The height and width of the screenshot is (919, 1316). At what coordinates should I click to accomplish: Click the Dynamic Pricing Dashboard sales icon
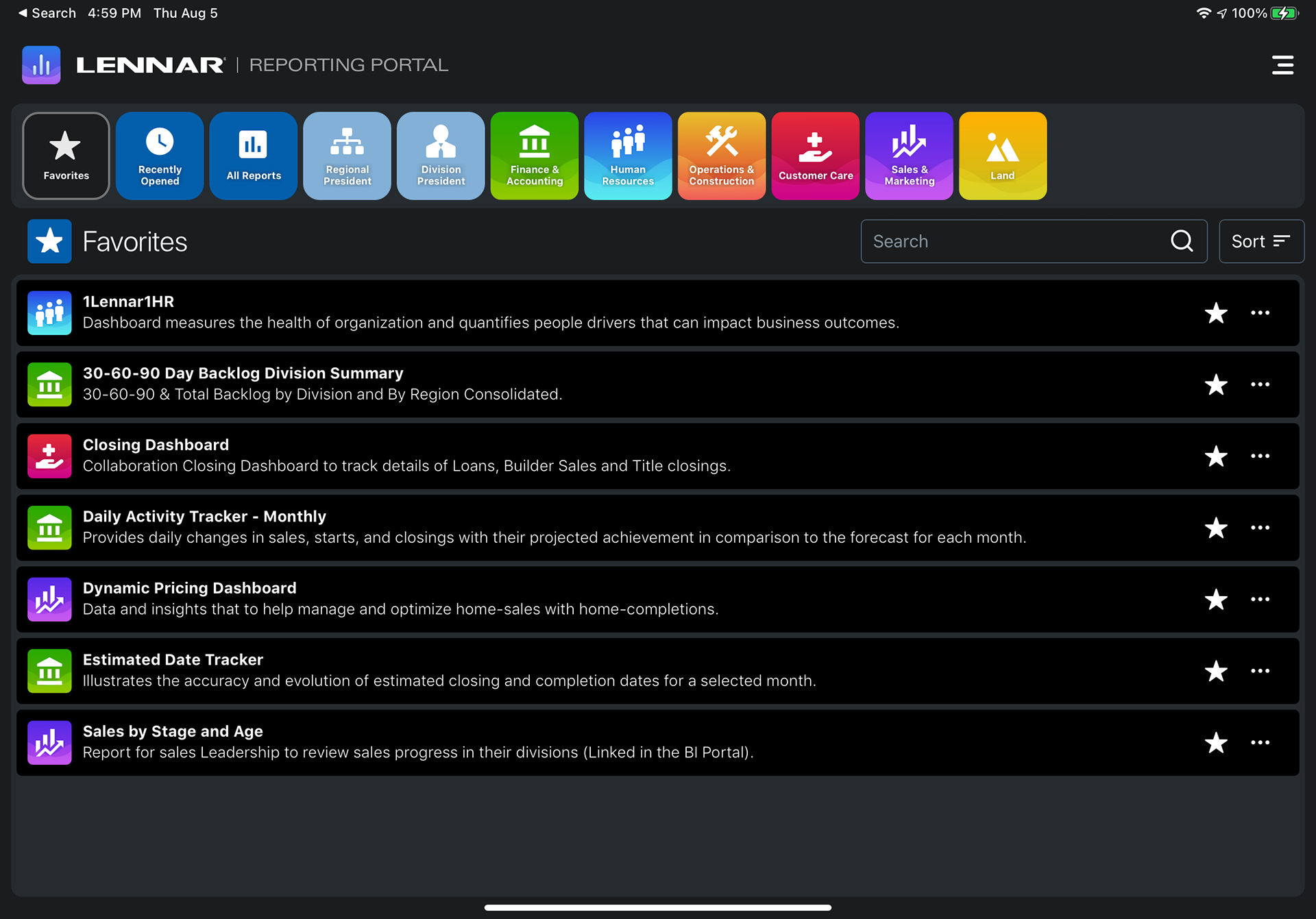tap(49, 600)
